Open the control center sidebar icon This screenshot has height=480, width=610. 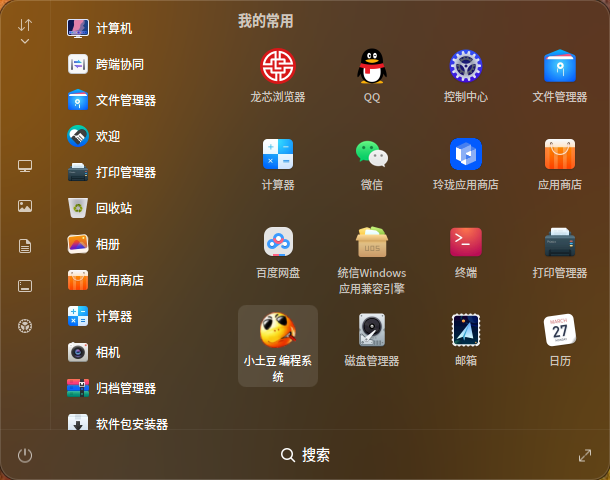[25, 326]
